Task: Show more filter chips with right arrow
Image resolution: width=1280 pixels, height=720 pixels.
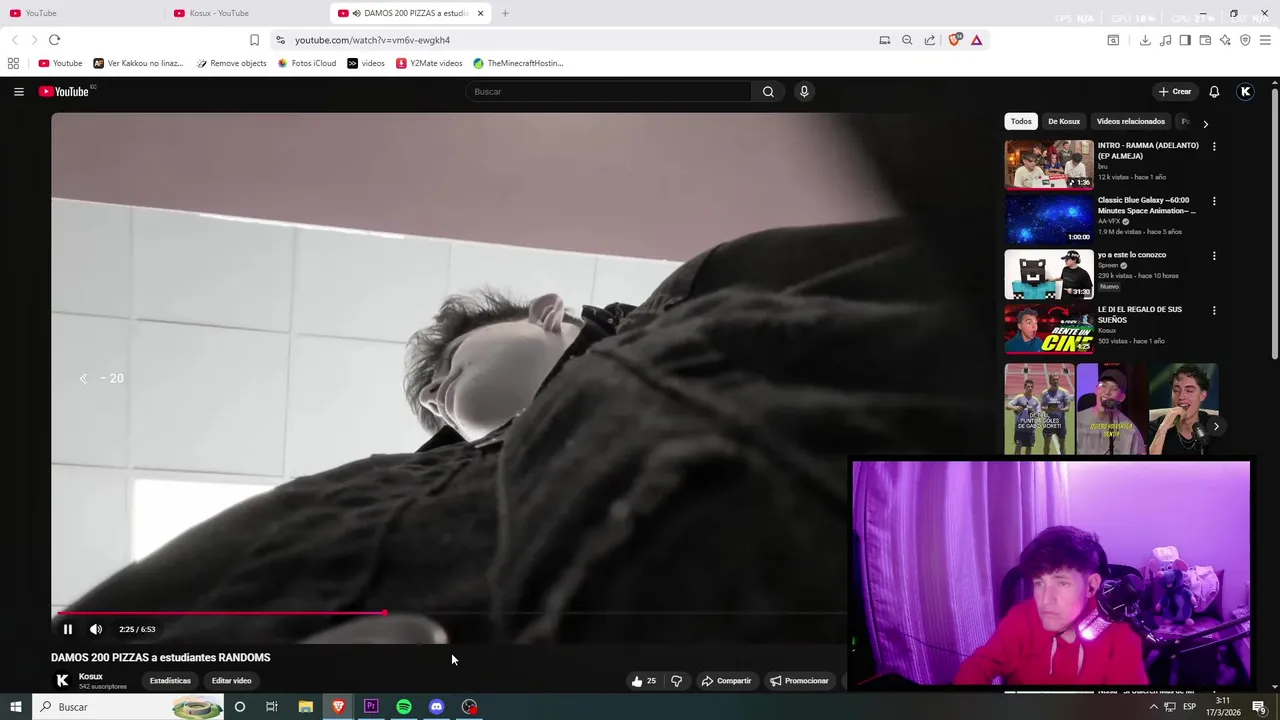Action: coord(1205,124)
